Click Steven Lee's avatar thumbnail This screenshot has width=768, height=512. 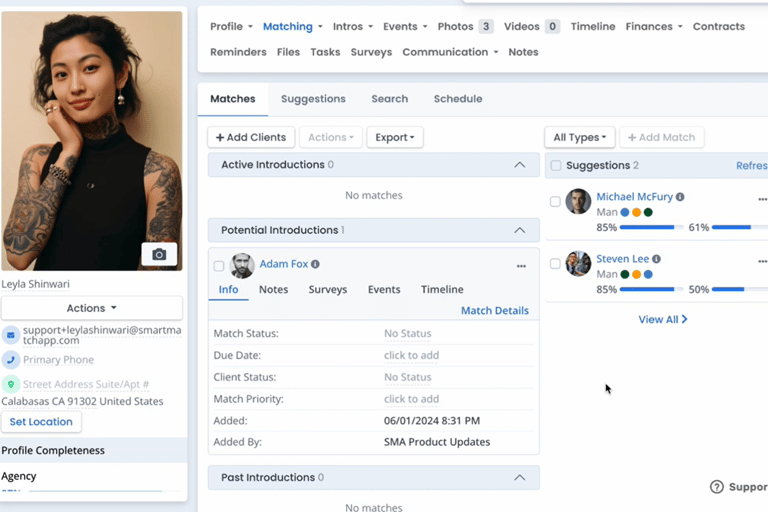click(578, 264)
